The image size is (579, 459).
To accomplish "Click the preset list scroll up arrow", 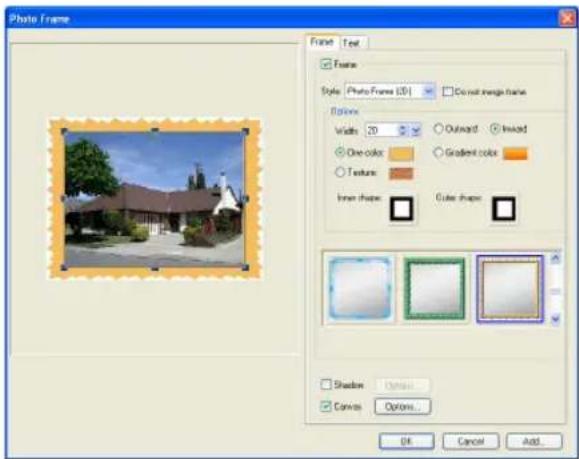I will (x=555, y=258).
